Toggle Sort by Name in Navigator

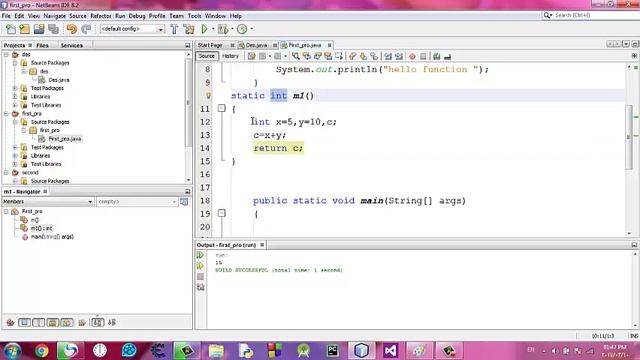click(97, 322)
